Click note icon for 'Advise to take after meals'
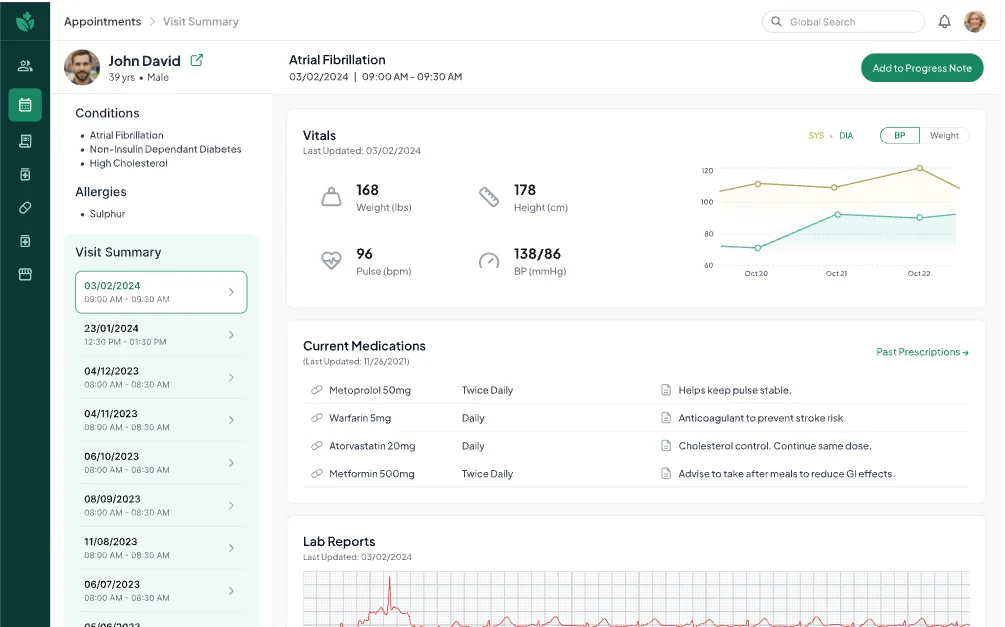Screen dimensions: 1005x627 click(x=666, y=474)
